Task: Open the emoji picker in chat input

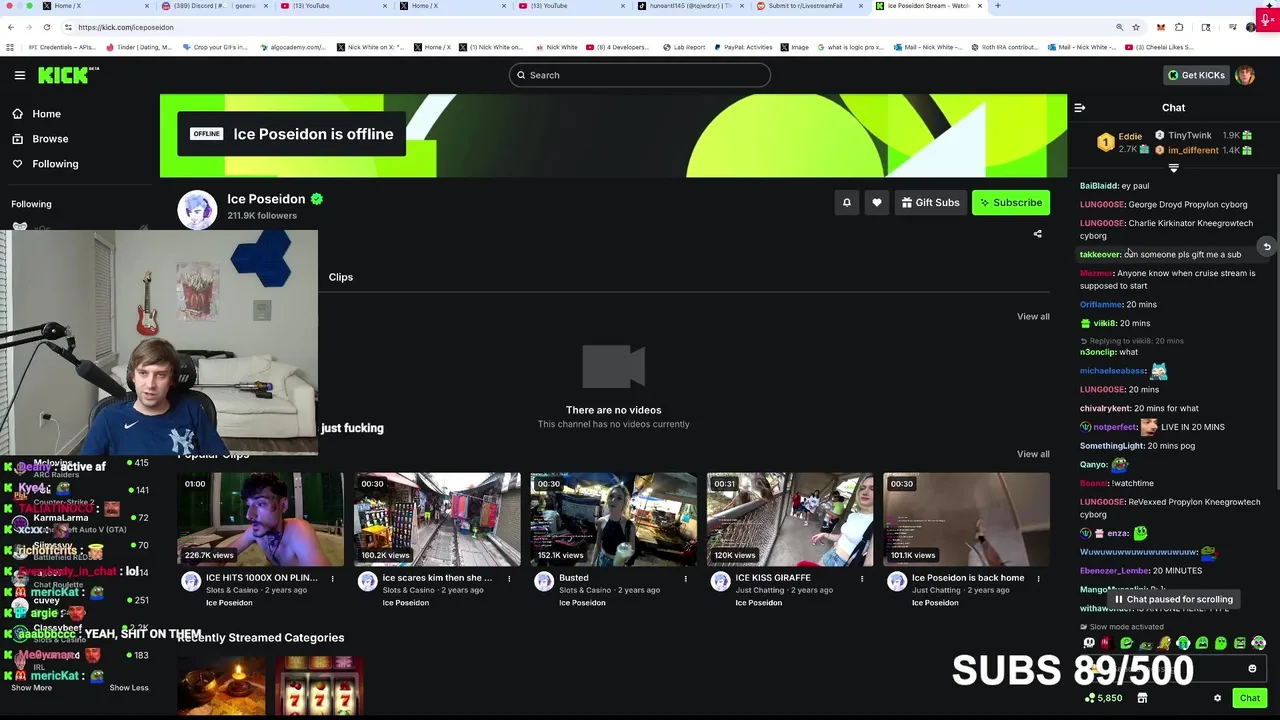Action: [x=1252, y=669]
